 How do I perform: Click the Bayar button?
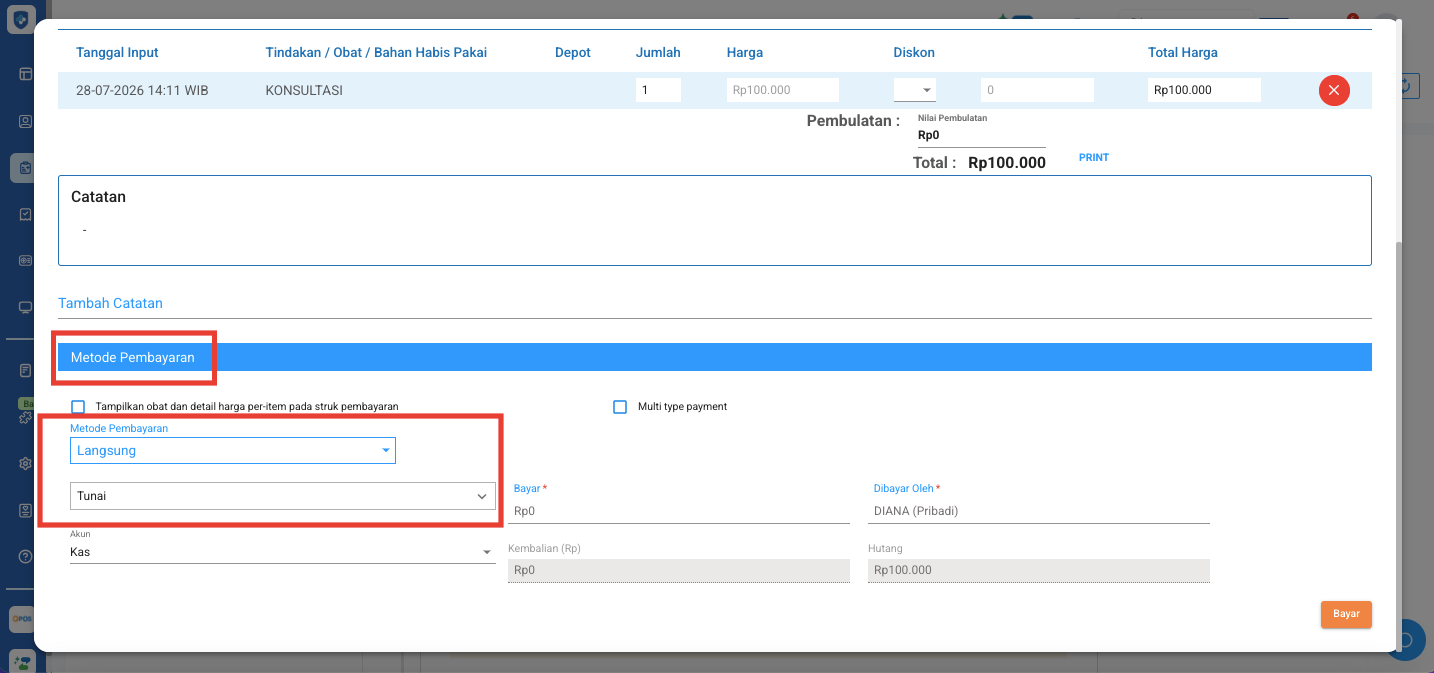[x=1346, y=614]
